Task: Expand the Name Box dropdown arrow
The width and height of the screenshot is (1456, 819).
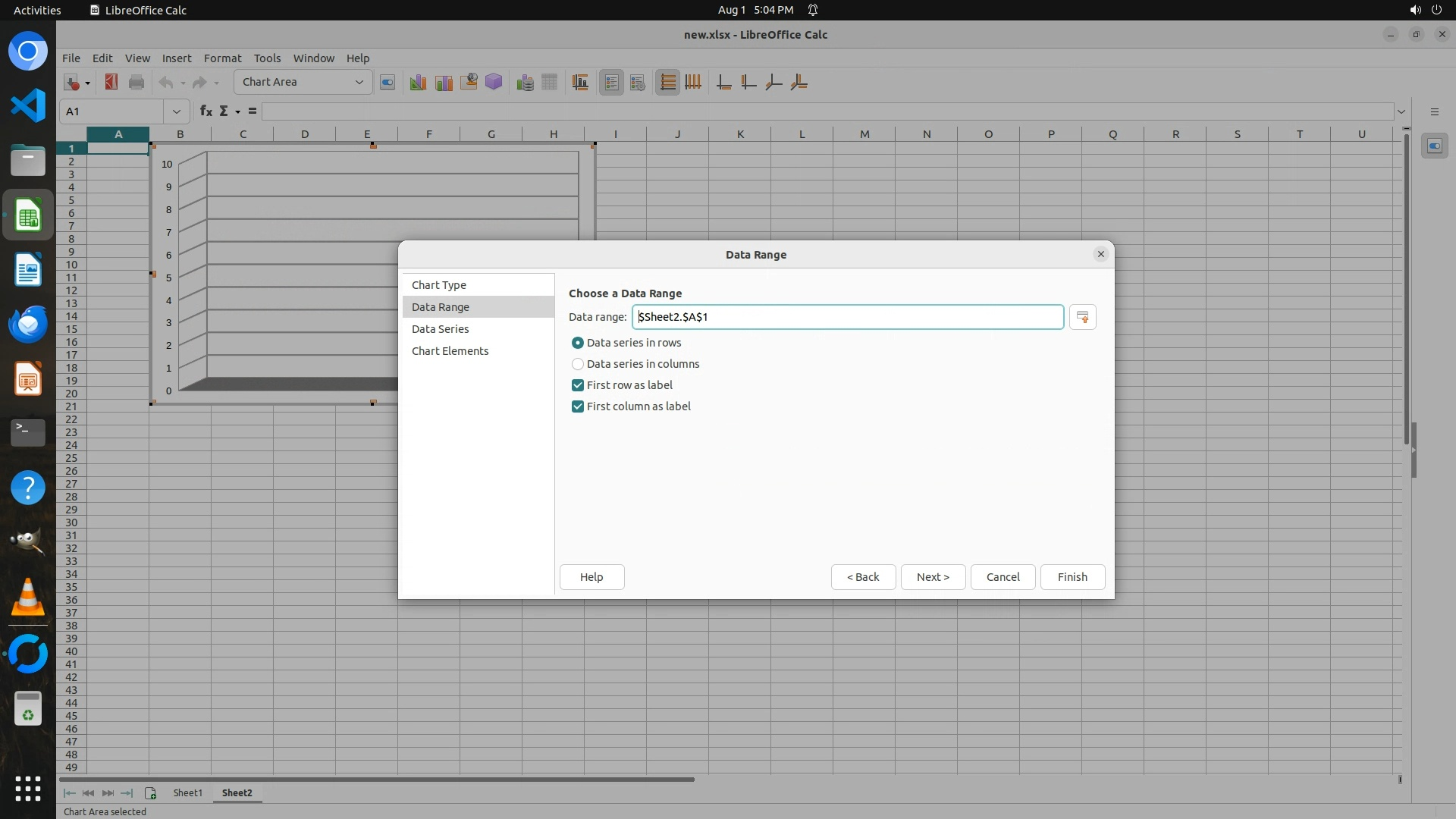Action: click(x=177, y=111)
